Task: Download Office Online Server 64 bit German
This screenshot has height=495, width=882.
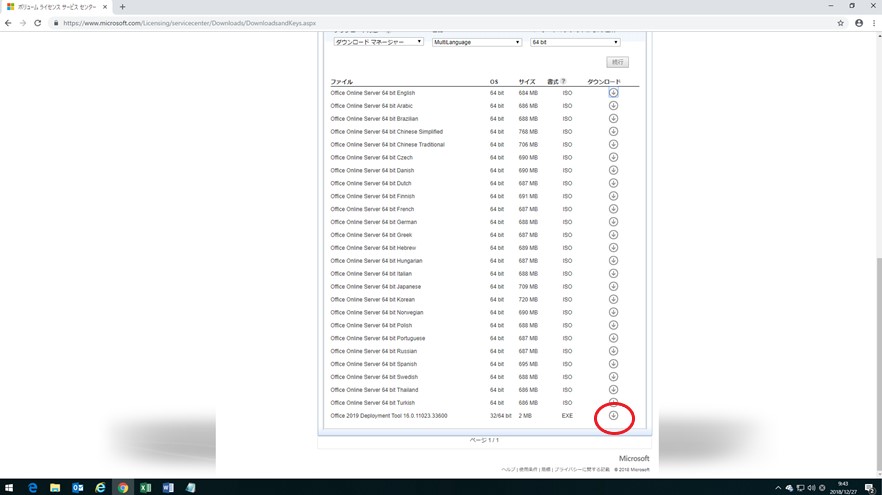Action: point(613,222)
